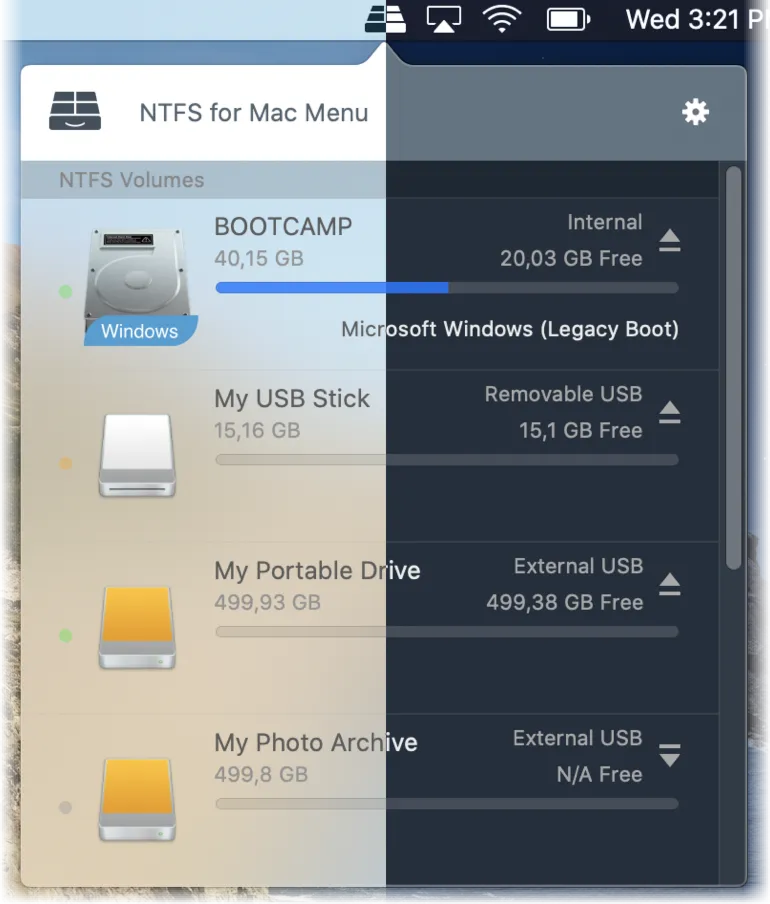Click the 499,38 GB Free label

[x=565, y=602]
